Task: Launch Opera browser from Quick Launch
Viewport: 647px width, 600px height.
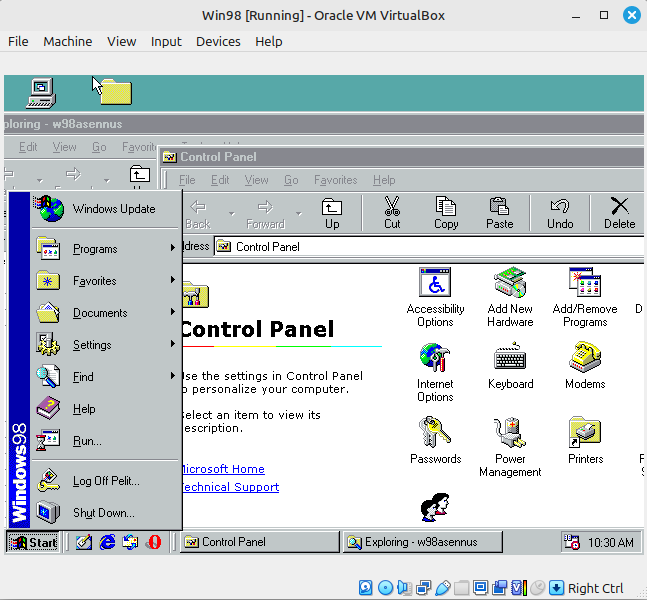Action: tap(154, 542)
